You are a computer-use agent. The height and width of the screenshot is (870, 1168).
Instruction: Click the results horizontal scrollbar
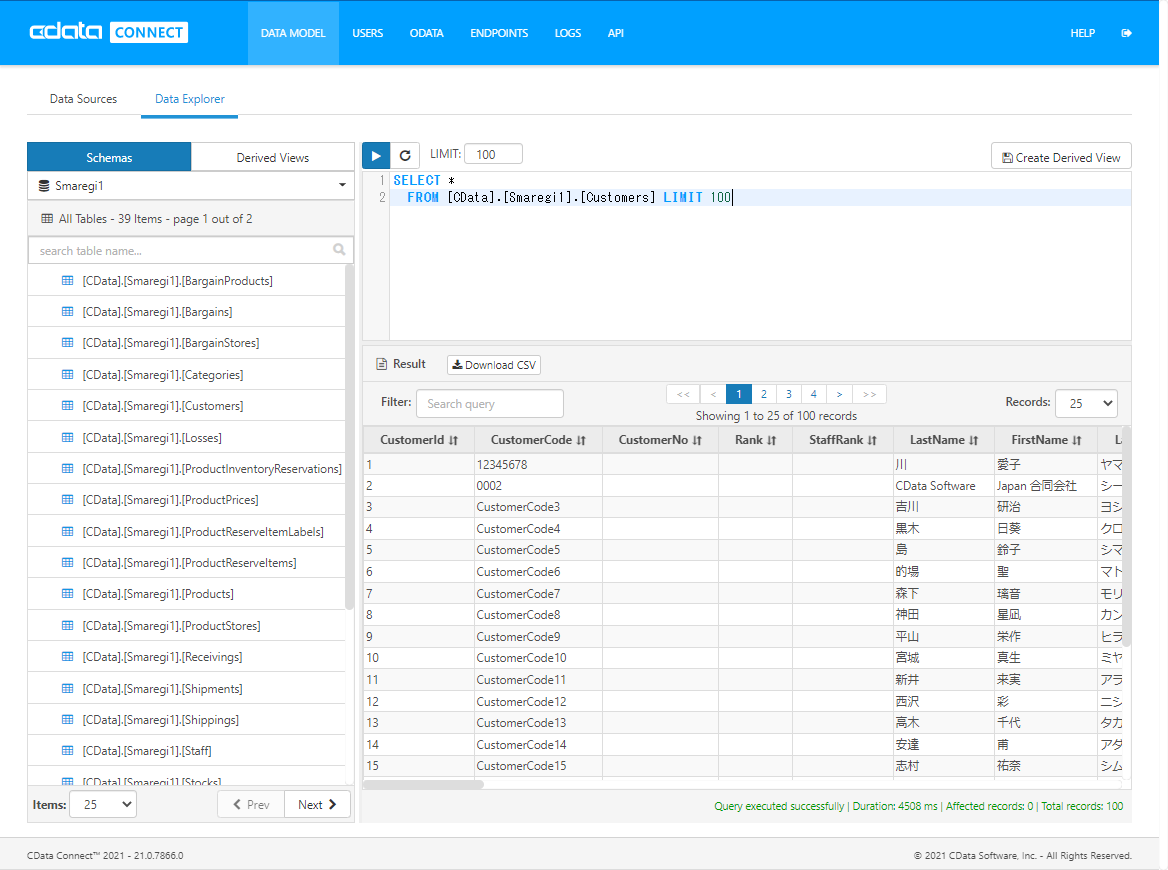click(423, 784)
